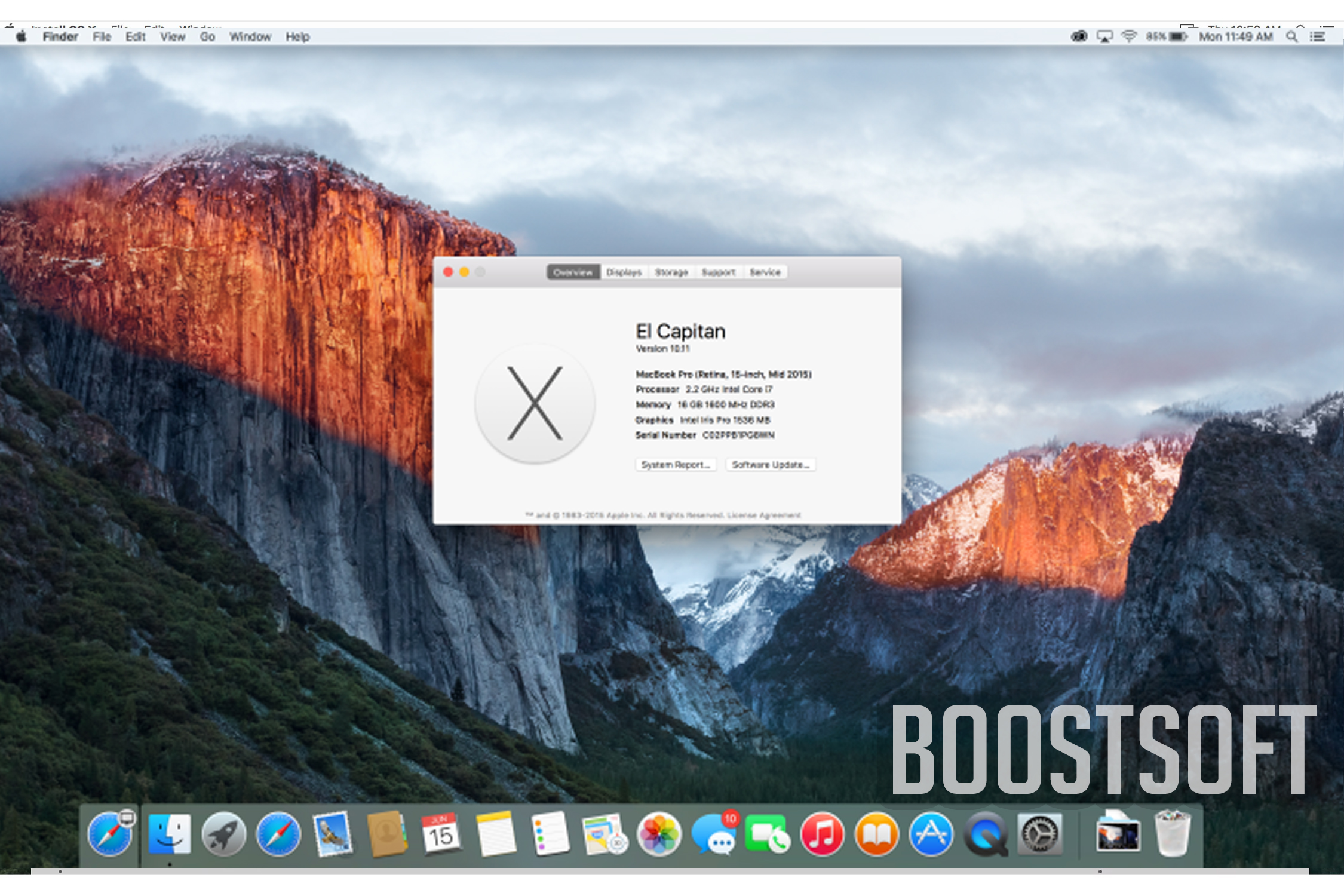Image resolution: width=1344 pixels, height=896 pixels.
Task: Click the Wi-Fi status icon
Action: coord(1128,36)
